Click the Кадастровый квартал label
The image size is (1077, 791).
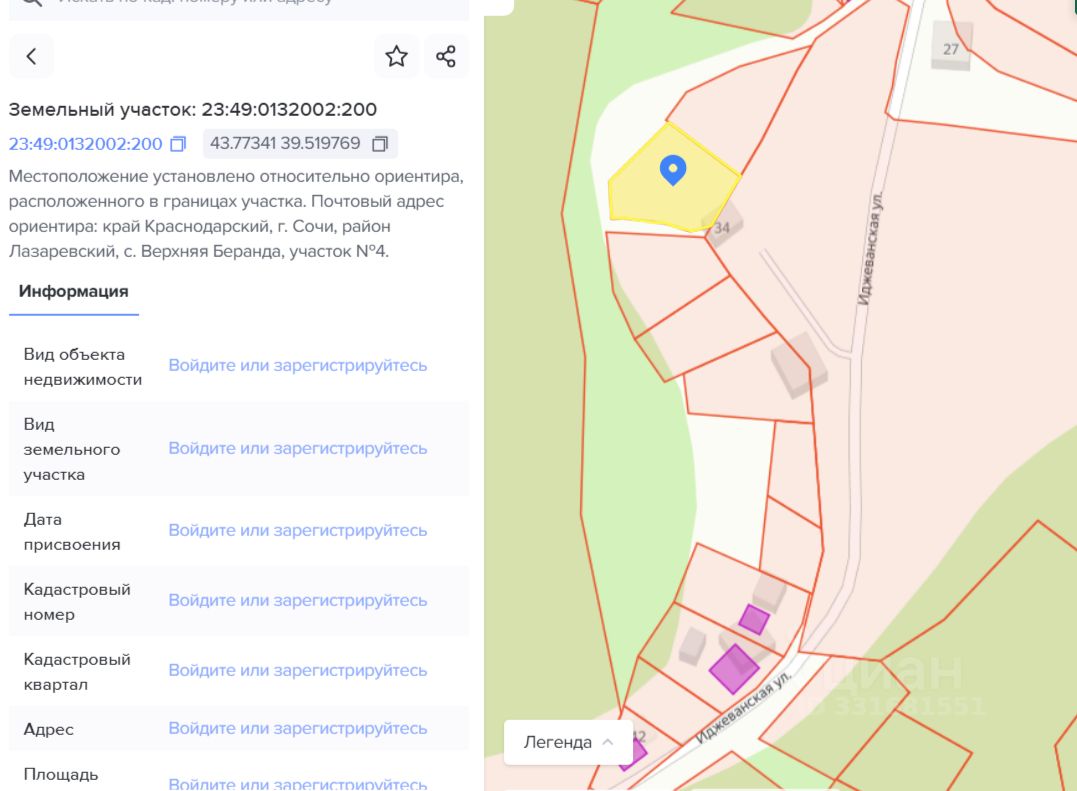[77, 672]
